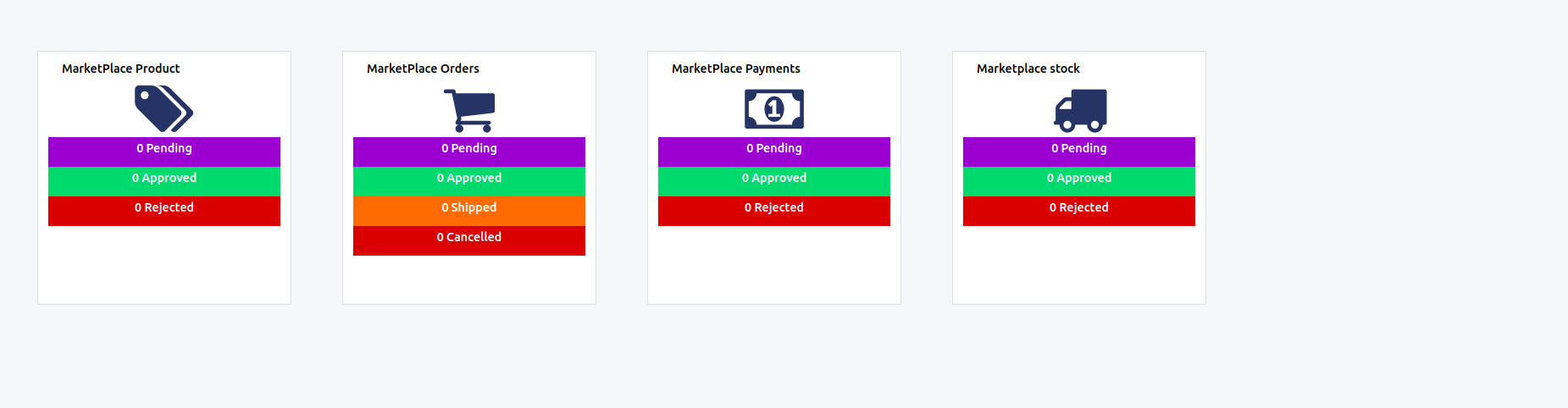View approved MarketPlace Payments
Image resolution: width=1568 pixels, height=408 pixels.
click(774, 179)
